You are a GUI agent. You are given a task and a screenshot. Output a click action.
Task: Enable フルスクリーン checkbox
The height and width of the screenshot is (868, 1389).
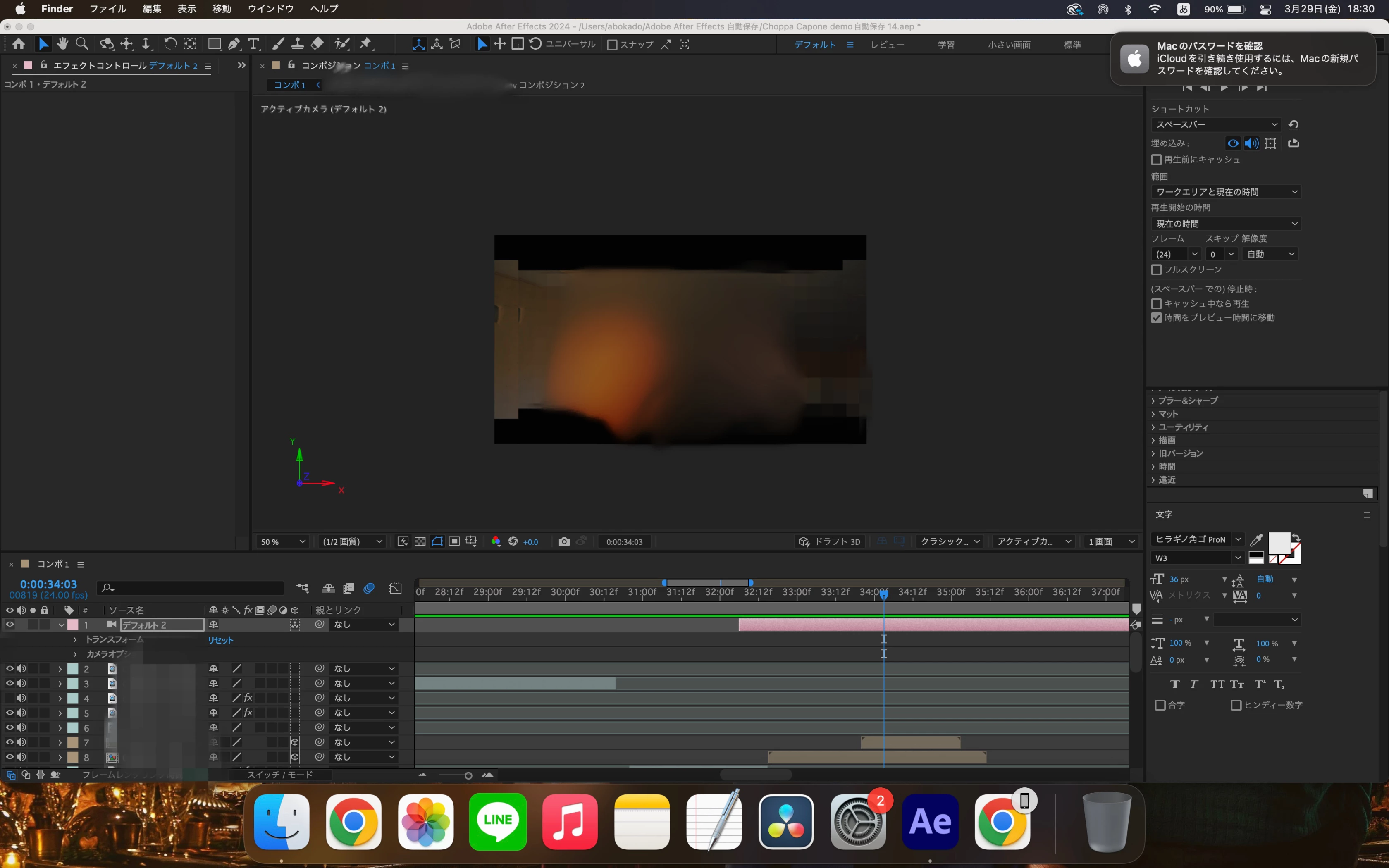point(1157,269)
